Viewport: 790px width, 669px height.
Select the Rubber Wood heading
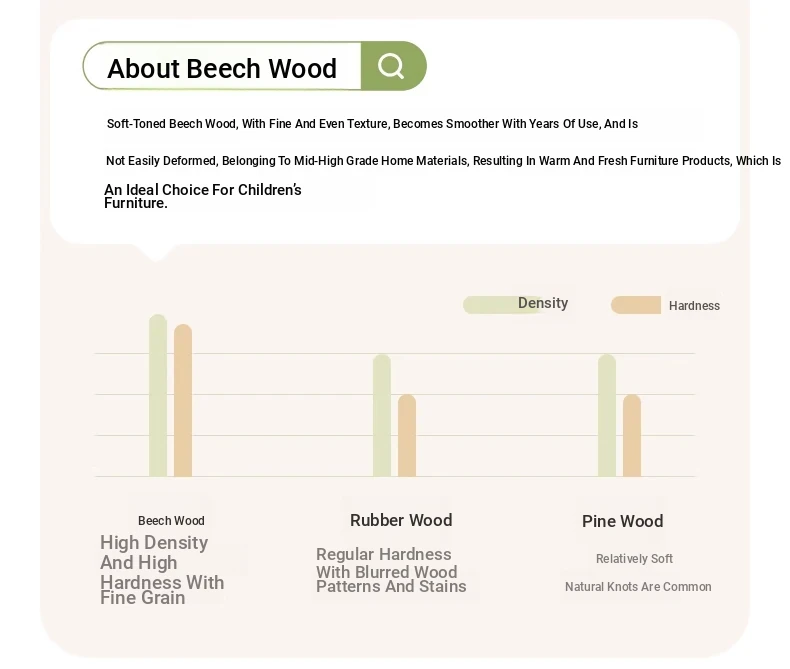pos(401,520)
